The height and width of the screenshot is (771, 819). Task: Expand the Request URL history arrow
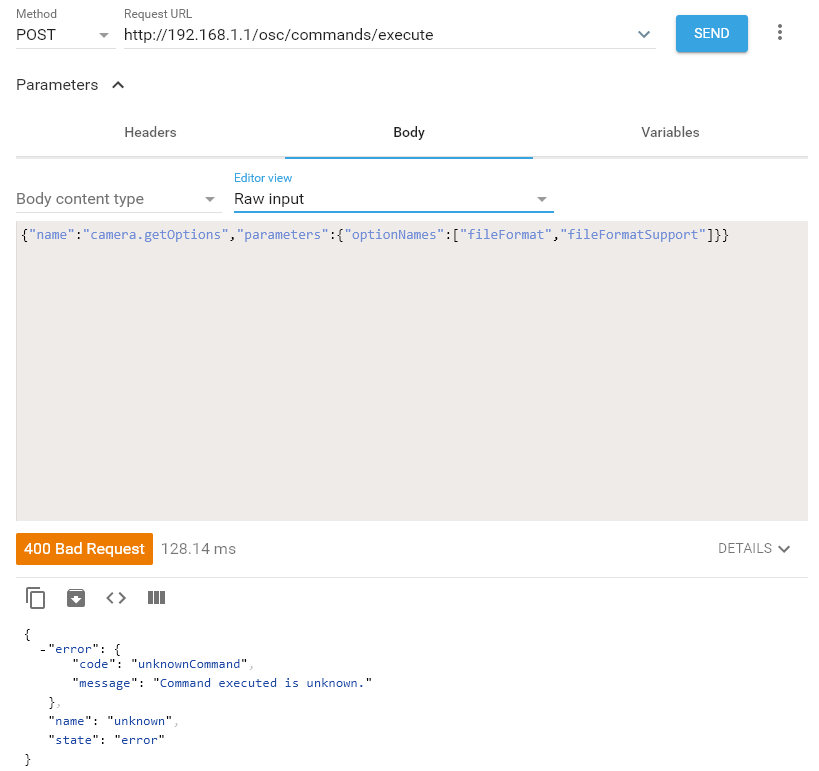[644, 35]
